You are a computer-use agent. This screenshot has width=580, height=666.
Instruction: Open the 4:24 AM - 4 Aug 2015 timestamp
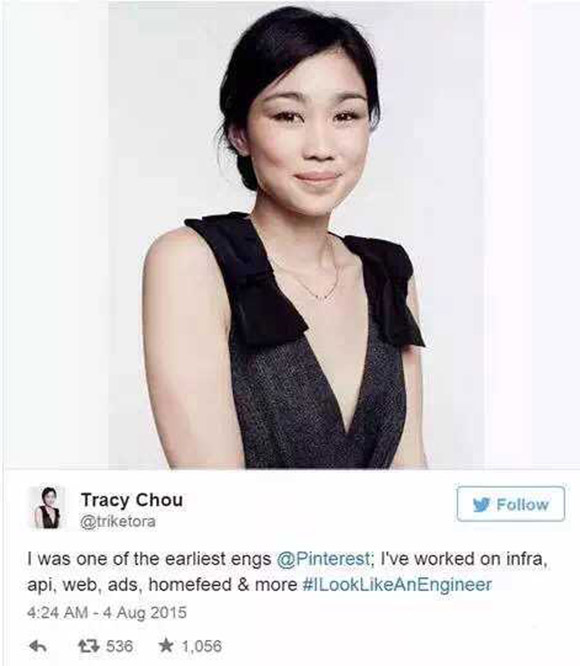(107, 612)
